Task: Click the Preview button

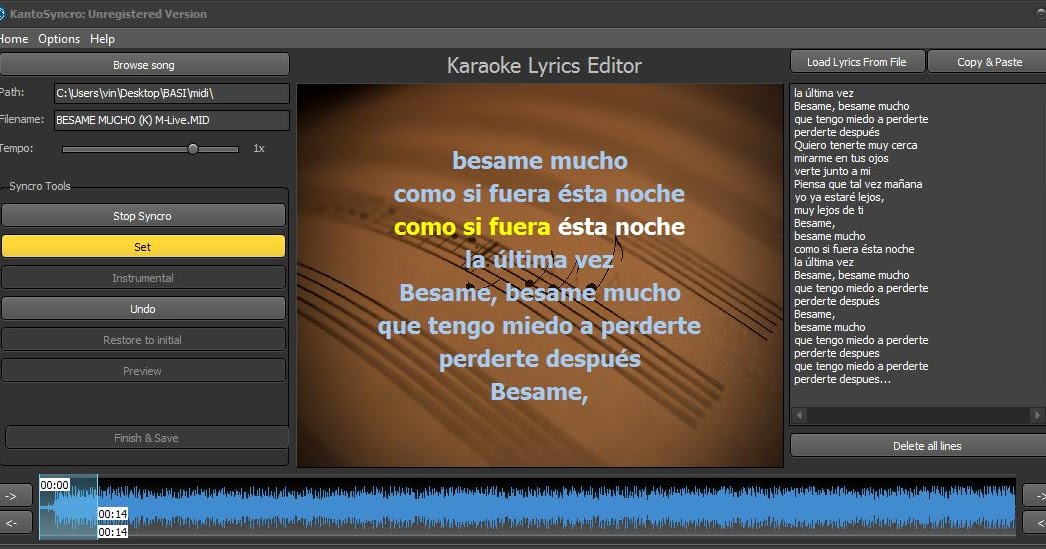Action: point(143,370)
